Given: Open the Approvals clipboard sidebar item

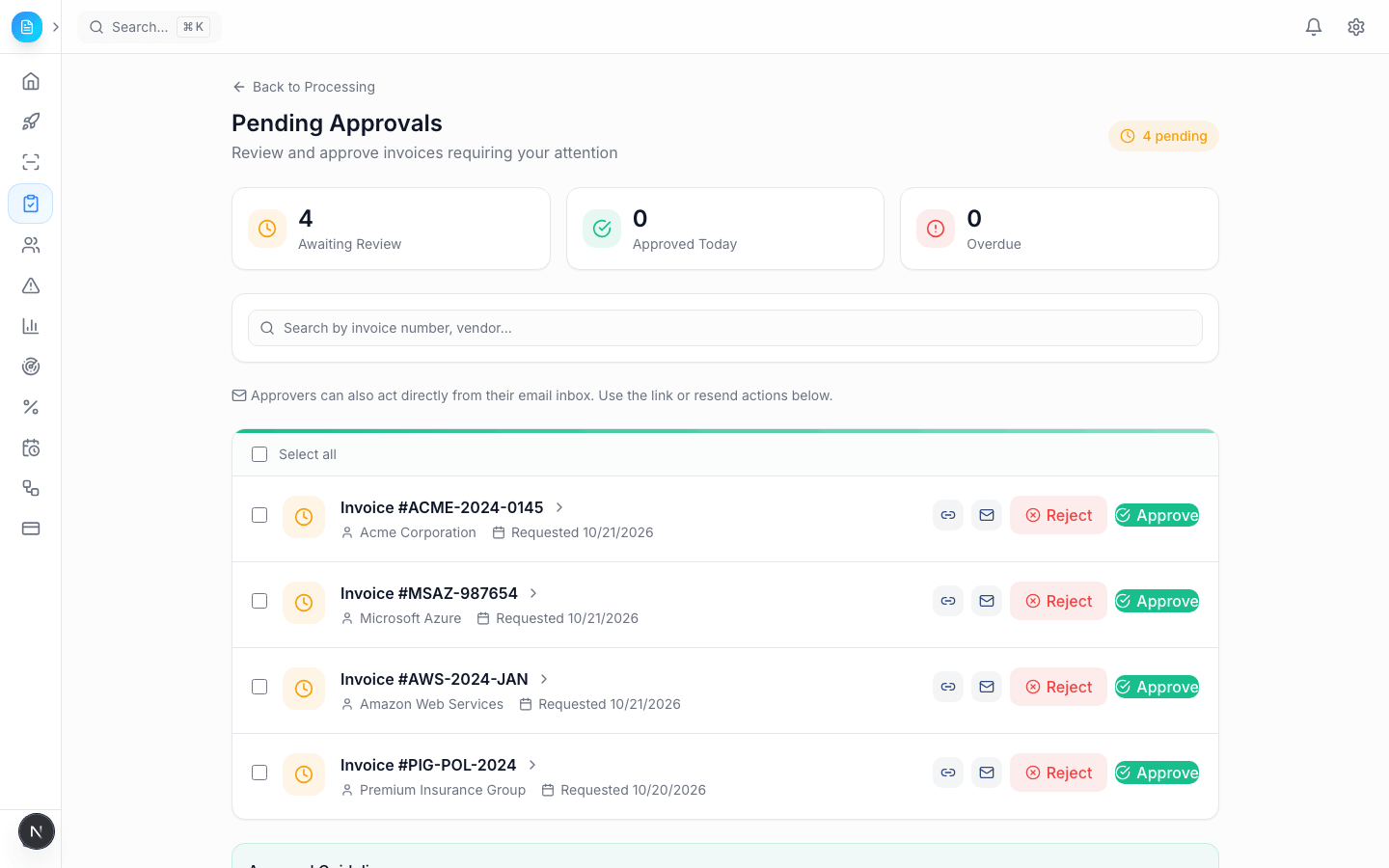Looking at the screenshot, I should click(x=31, y=203).
